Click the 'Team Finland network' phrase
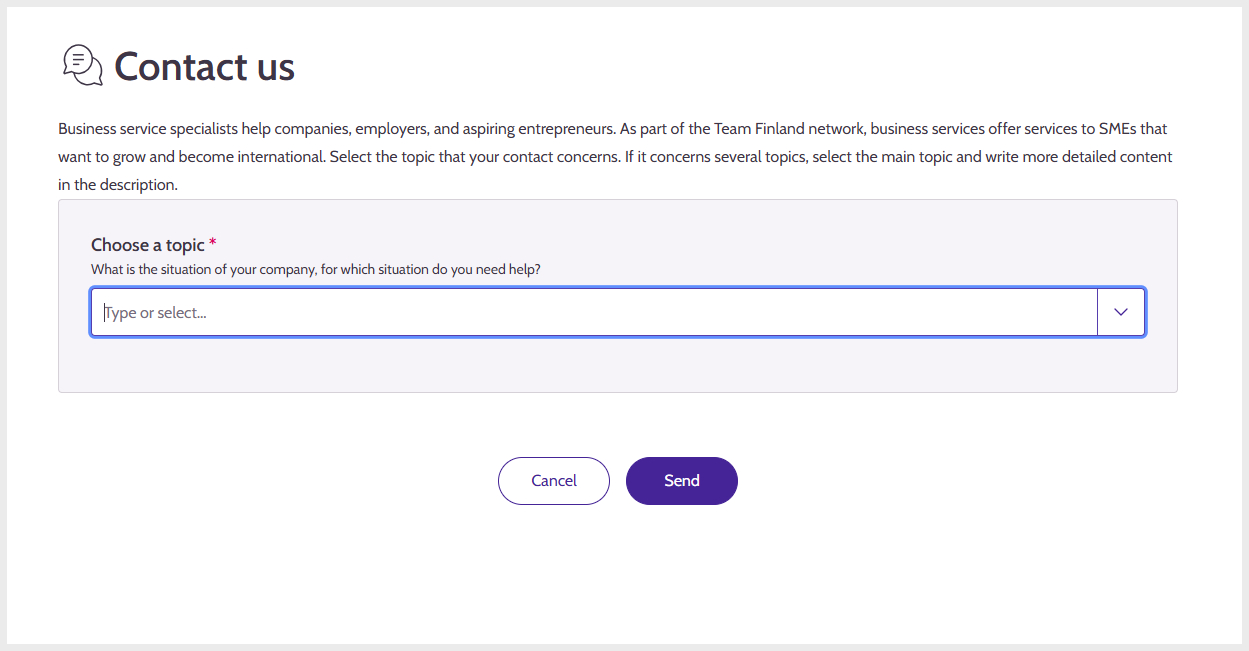Viewport: 1249px width, 651px height. click(x=791, y=129)
